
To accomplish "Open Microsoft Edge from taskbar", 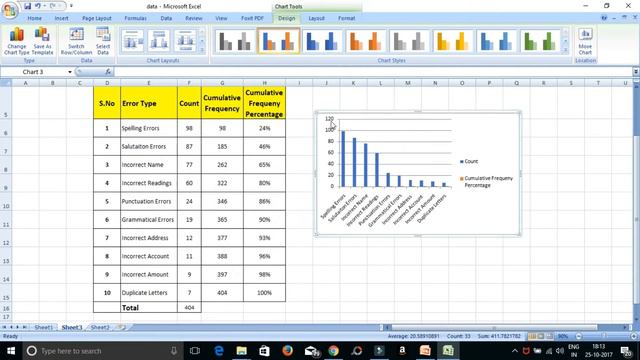I will [219, 351].
